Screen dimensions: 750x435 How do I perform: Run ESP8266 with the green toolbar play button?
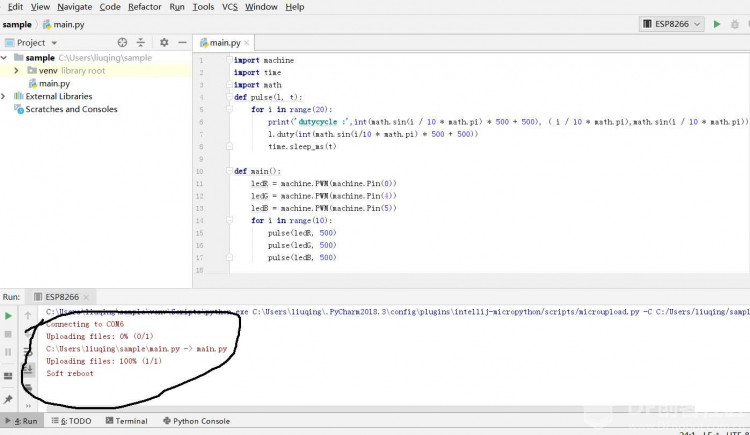(717, 24)
